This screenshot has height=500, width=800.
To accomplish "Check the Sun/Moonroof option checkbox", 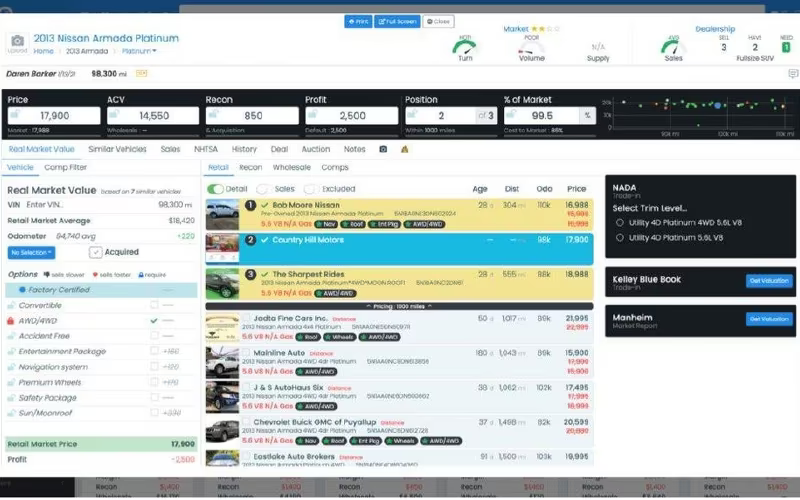I will point(154,413).
